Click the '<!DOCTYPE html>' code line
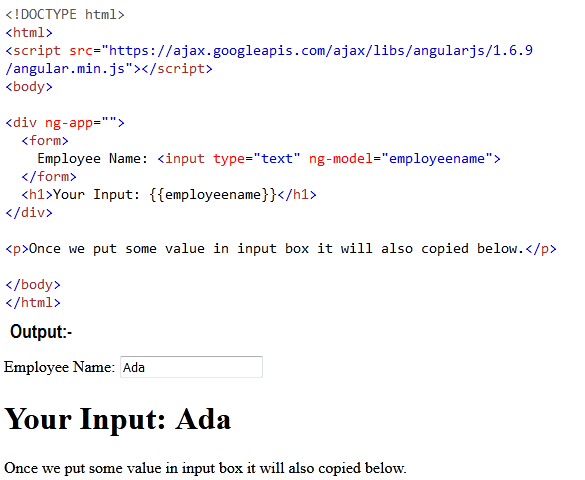This screenshot has width=585, height=480. [65, 15]
